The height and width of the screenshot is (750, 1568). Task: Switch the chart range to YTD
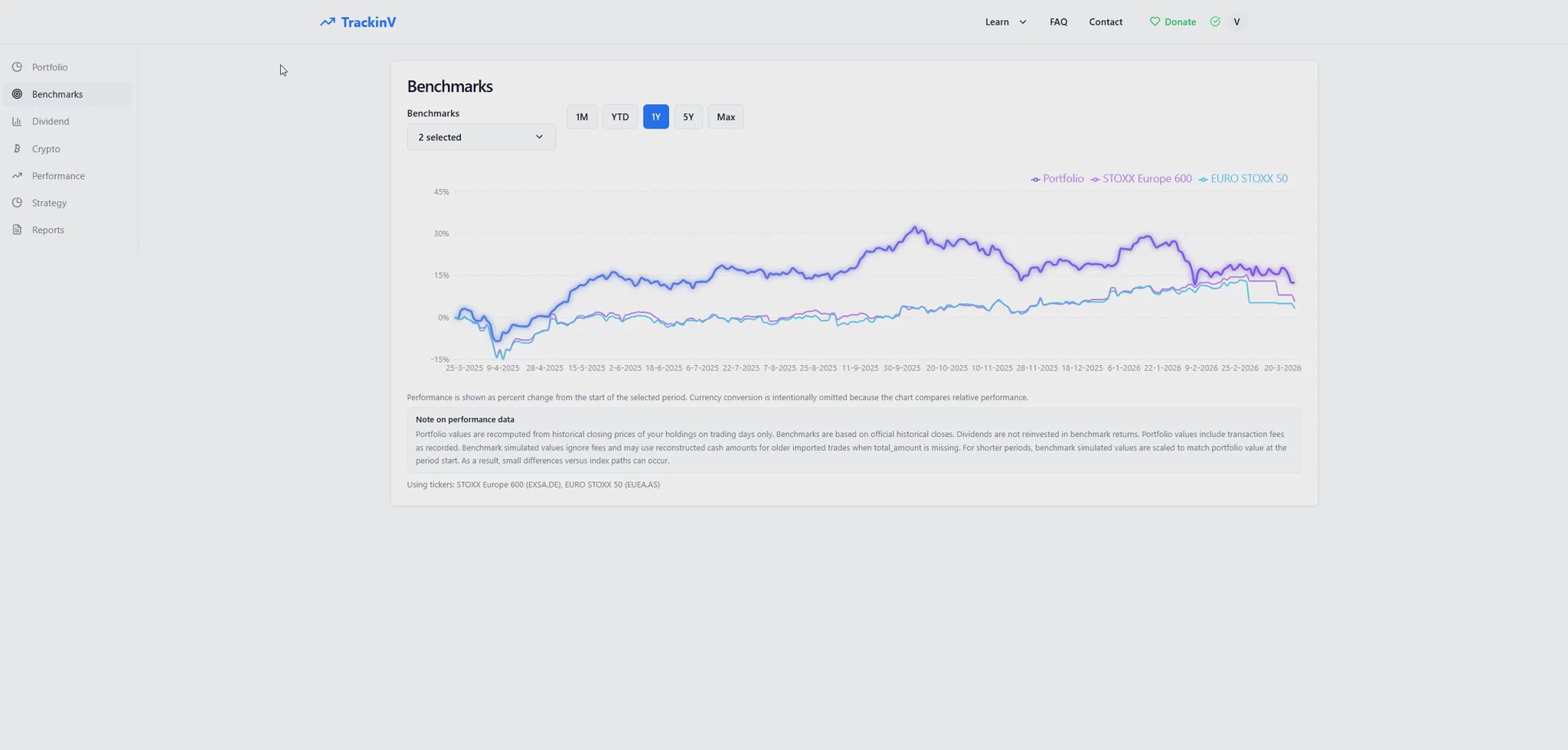point(620,117)
